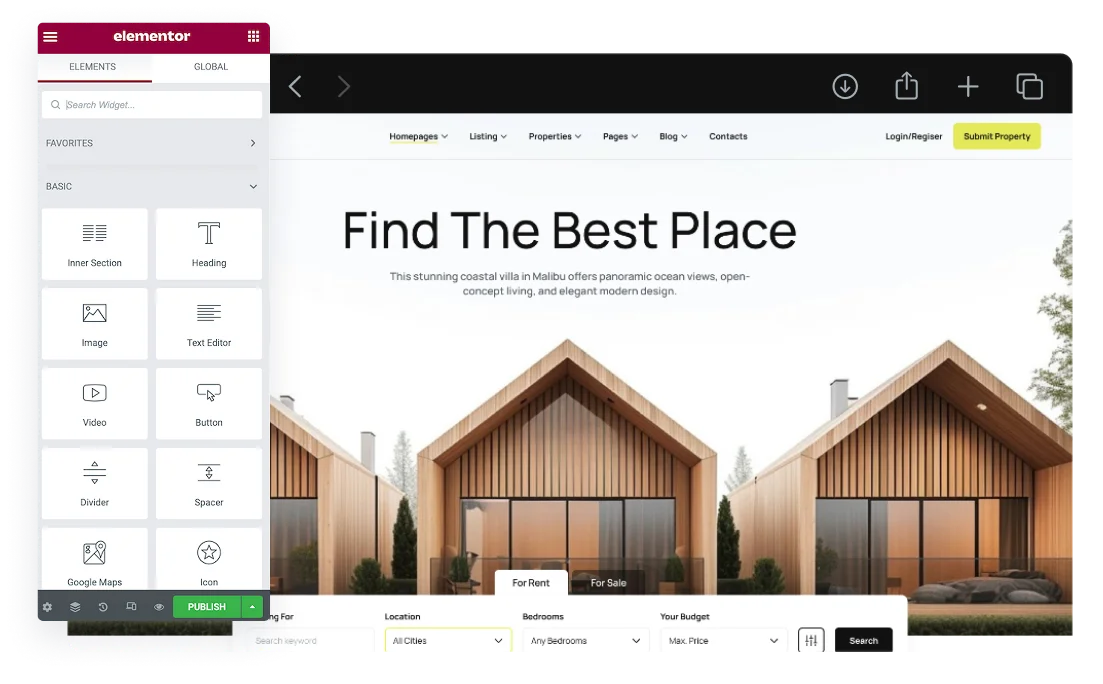This screenshot has width=1103, height=684.
Task: Open the revision History icon
Action: pos(103,607)
